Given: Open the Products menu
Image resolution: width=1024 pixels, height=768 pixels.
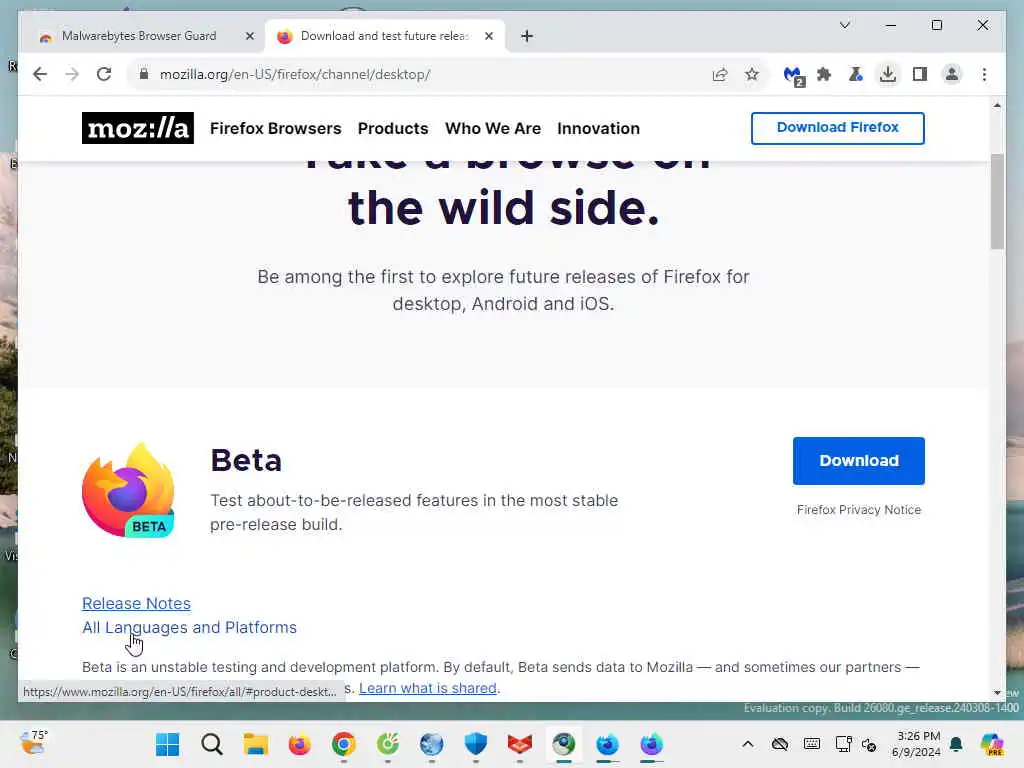Looking at the screenshot, I should pos(393,128).
